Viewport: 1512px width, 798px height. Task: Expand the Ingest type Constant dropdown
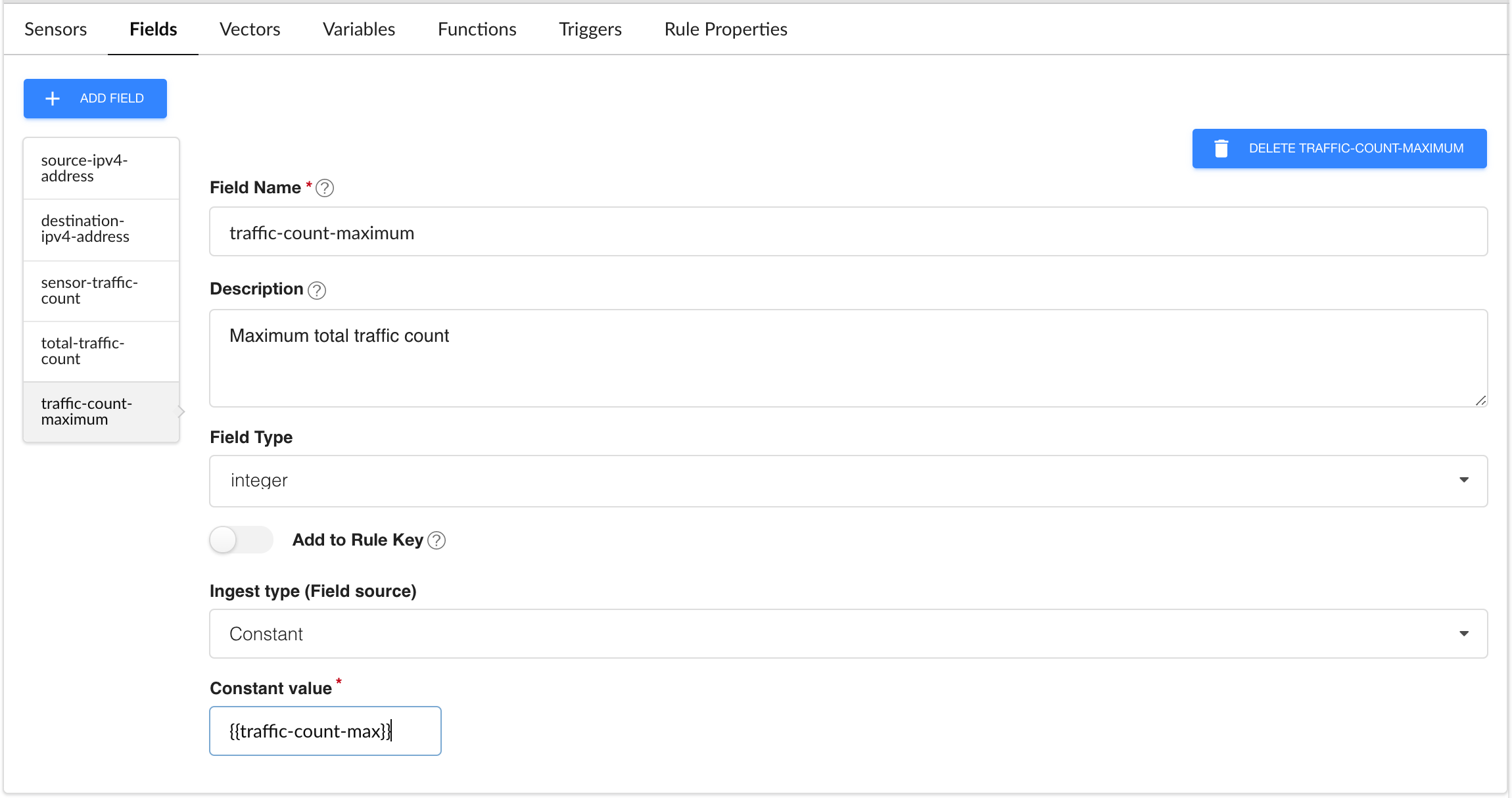click(x=847, y=634)
